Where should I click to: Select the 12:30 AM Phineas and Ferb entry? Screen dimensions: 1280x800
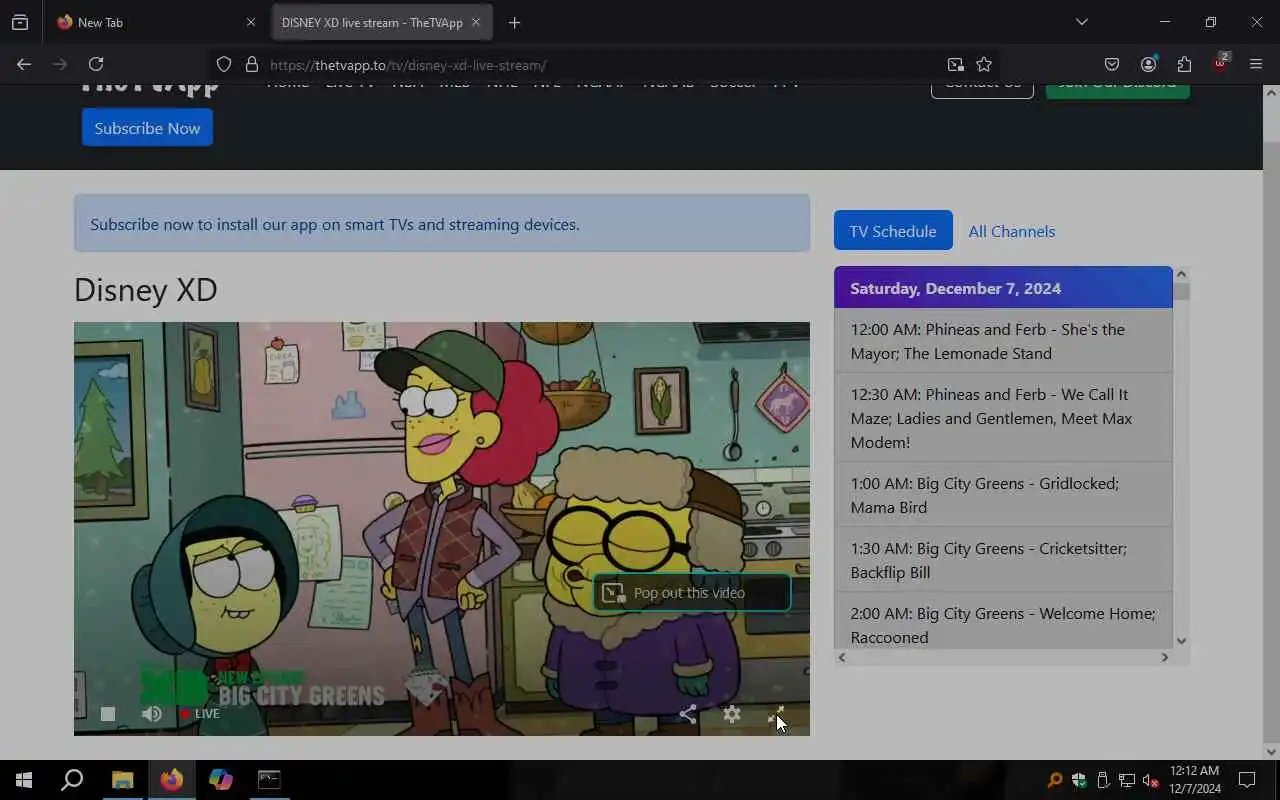(x=1003, y=418)
